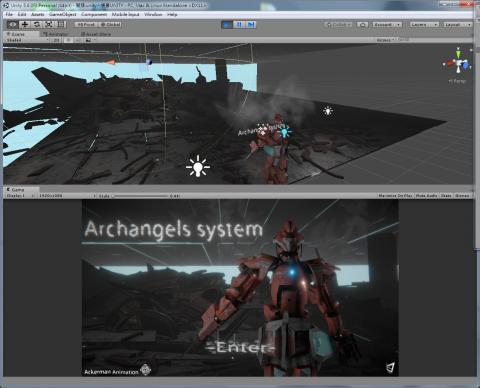Click the Play button
Image resolution: width=480 pixels, height=388 pixels.
pyautogui.click(x=227, y=25)
